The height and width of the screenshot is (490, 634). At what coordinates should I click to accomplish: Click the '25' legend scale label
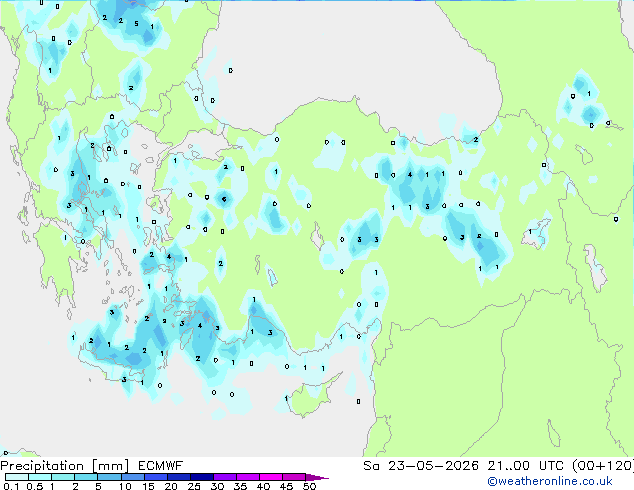pyautogui.click(x=194, y=486)
